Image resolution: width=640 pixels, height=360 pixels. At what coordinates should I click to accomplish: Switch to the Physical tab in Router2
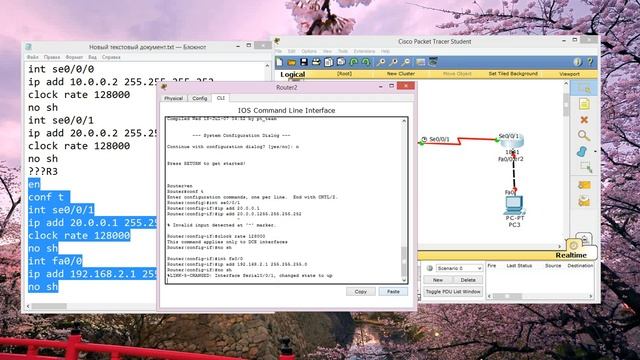click(173, 98)
